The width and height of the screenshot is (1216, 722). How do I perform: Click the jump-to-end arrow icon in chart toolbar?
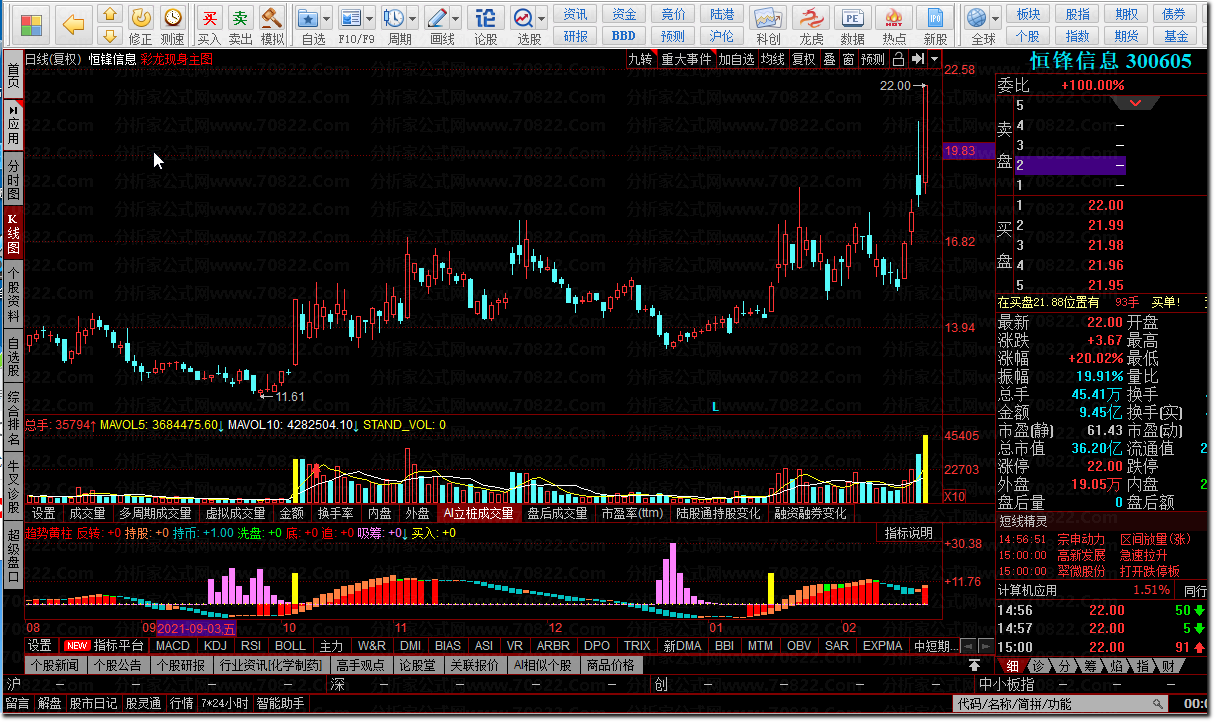(917, 59)
